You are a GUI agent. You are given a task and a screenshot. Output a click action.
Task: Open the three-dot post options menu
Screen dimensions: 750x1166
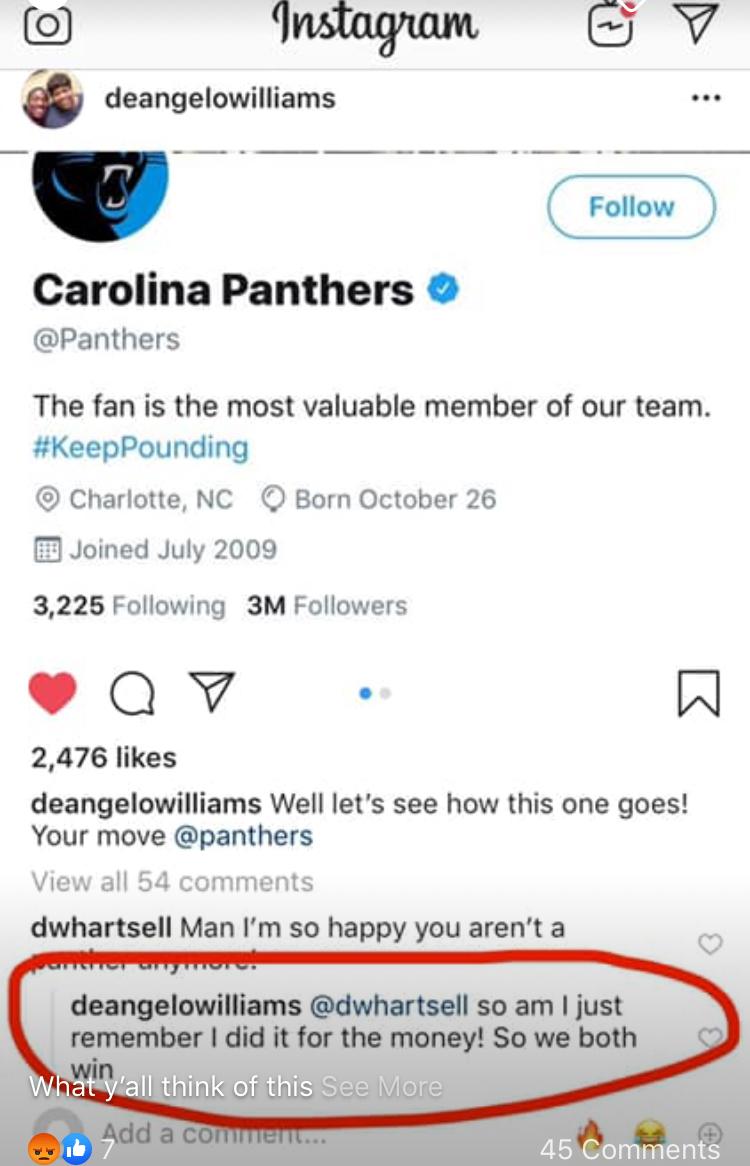[705, 98]
